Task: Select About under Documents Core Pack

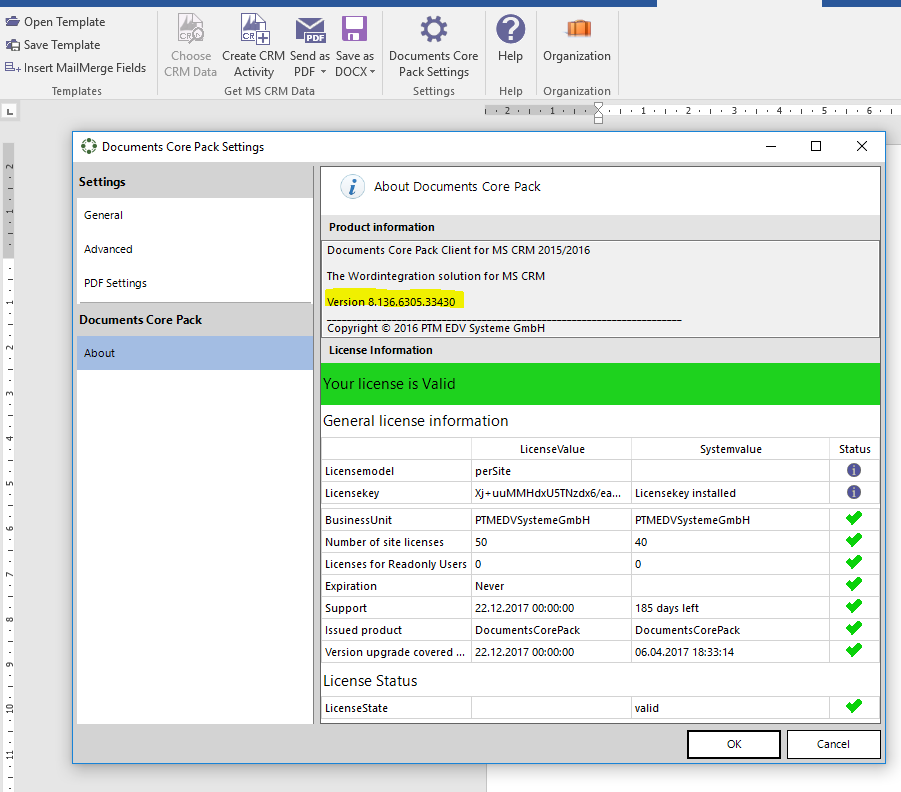Action: tap(195, 353)
